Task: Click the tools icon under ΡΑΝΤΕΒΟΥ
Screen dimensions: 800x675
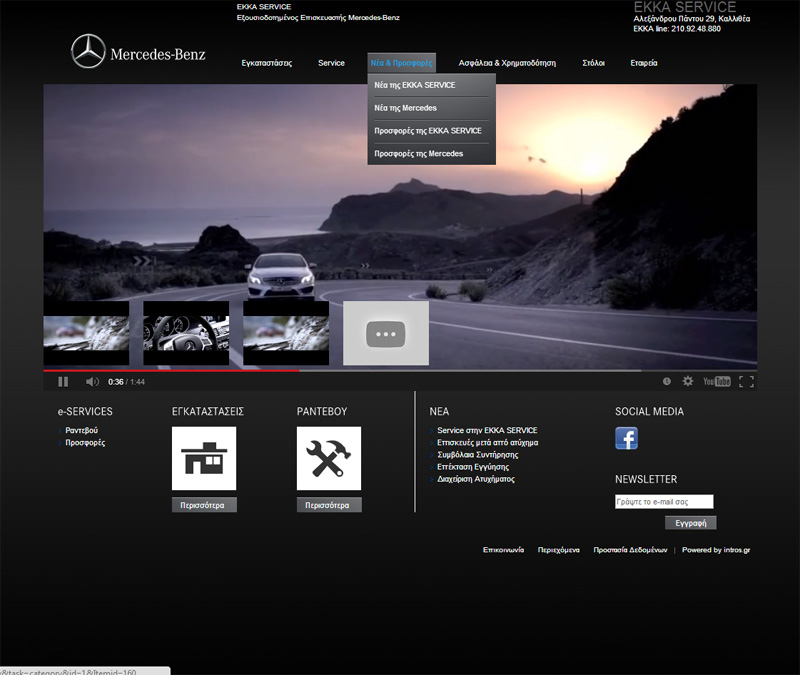Action: pos(329,458)
